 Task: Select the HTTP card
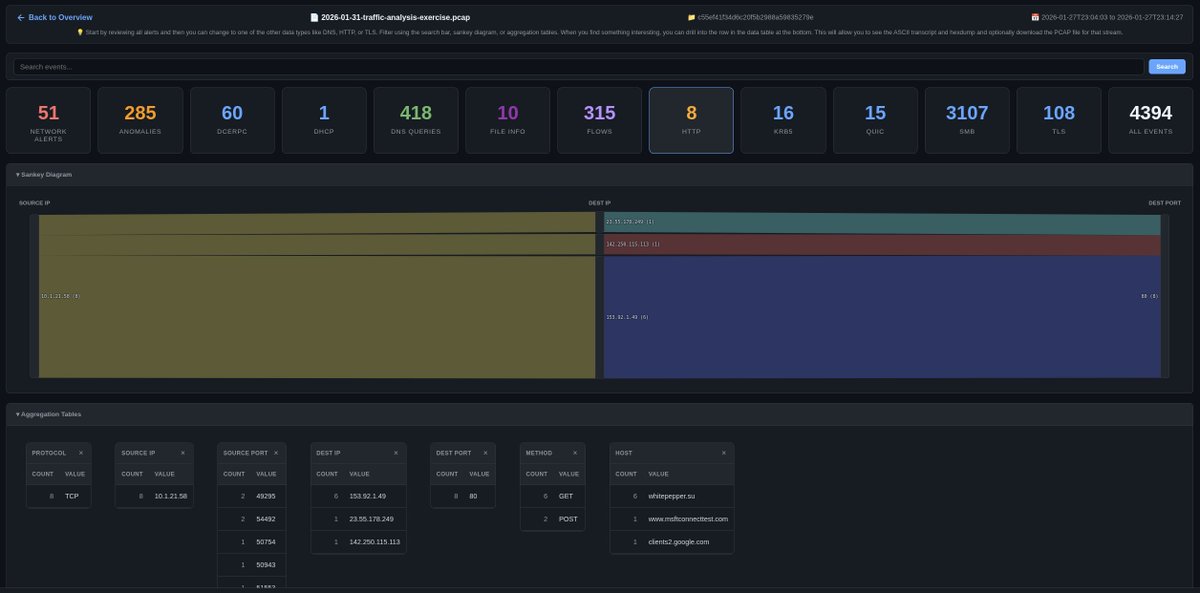(691, 120)
